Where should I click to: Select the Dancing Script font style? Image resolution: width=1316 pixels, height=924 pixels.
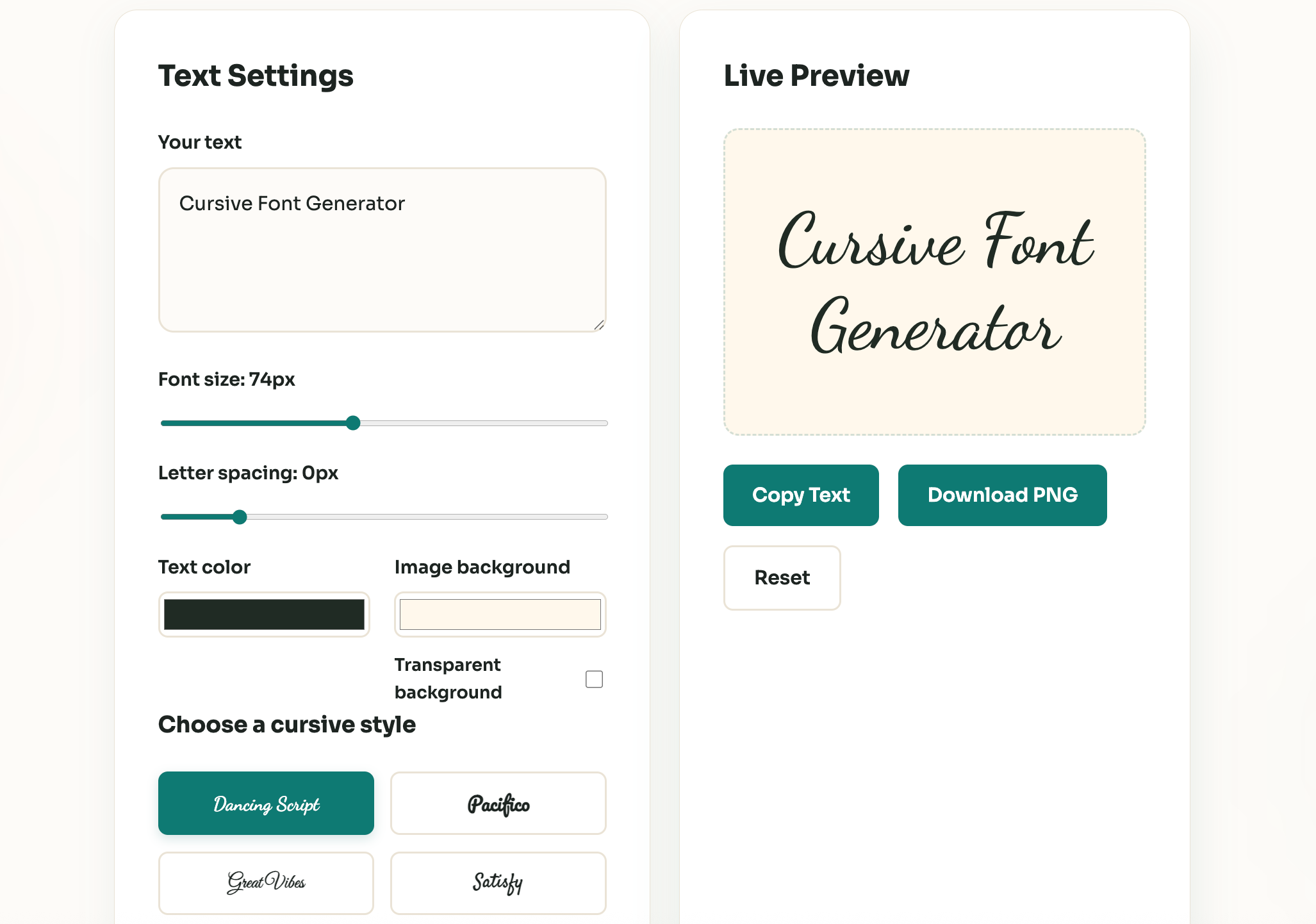coord(266,803)
